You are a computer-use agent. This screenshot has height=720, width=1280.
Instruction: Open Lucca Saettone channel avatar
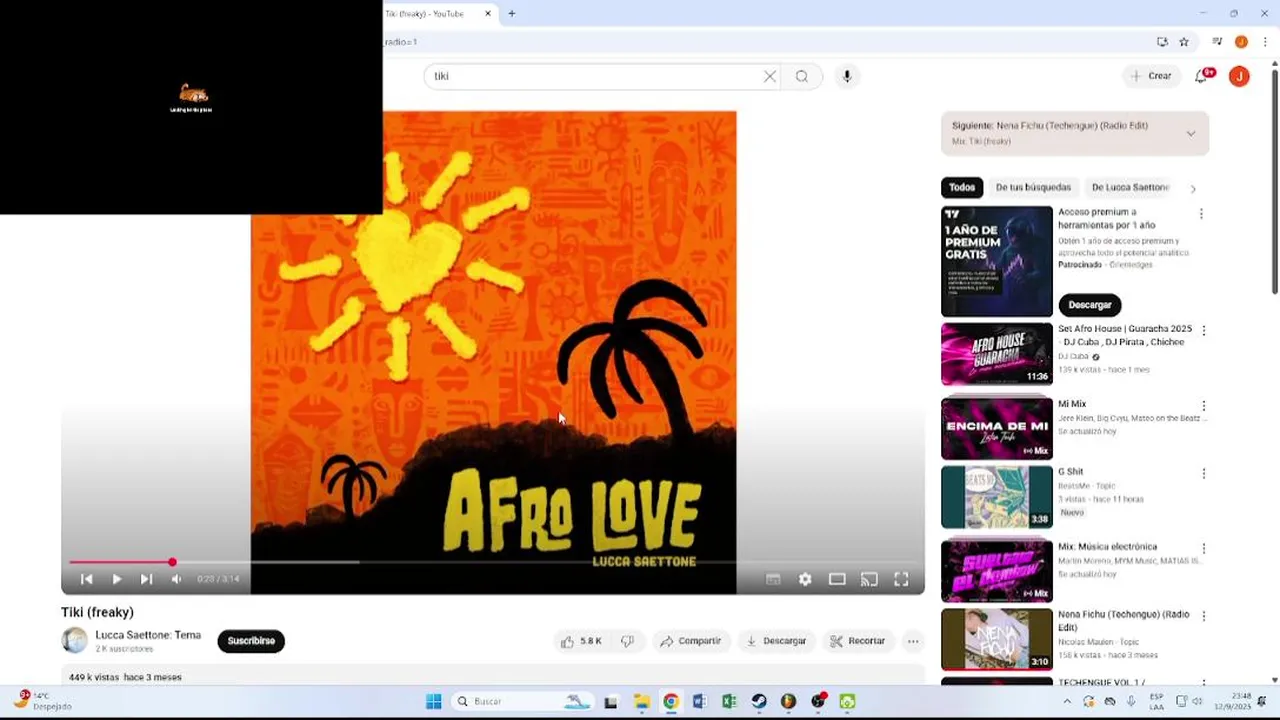(75, 640)
